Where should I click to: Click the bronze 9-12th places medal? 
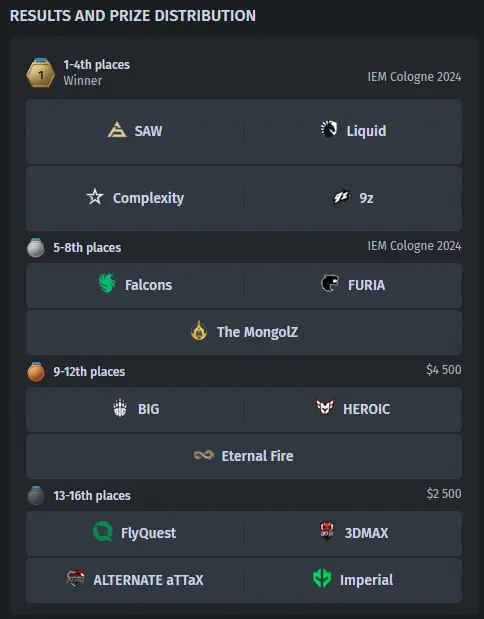point(36,371)
